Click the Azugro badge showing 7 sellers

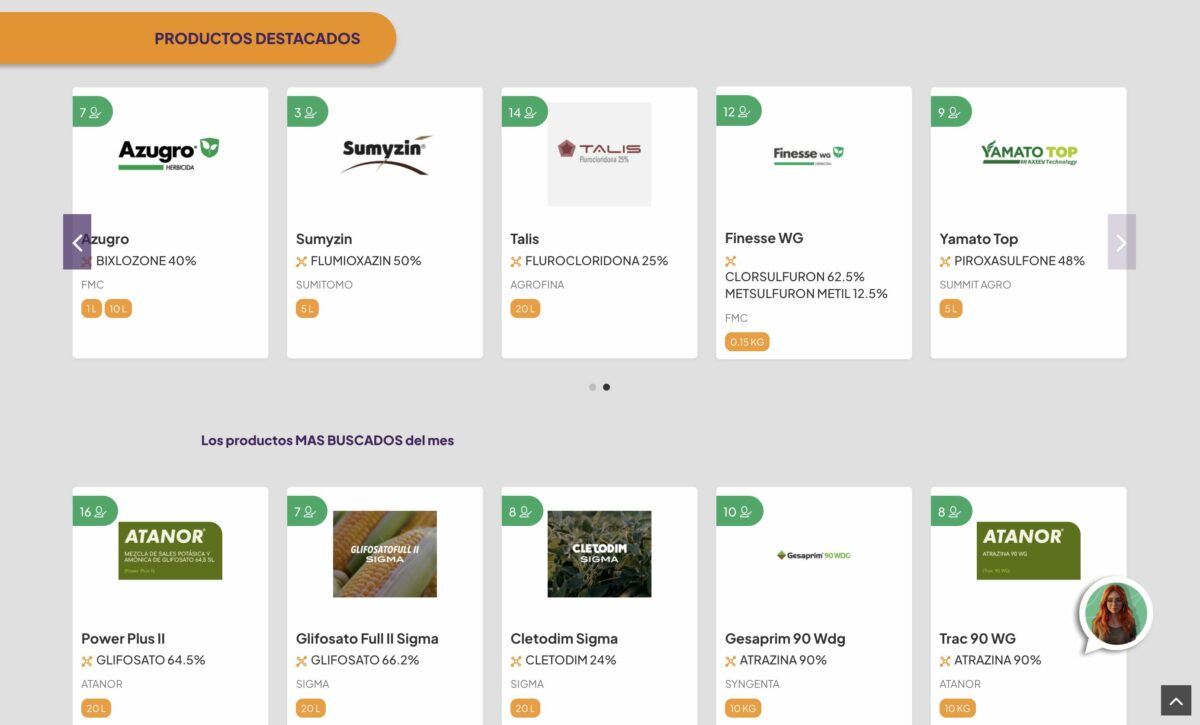click(91, 112)
